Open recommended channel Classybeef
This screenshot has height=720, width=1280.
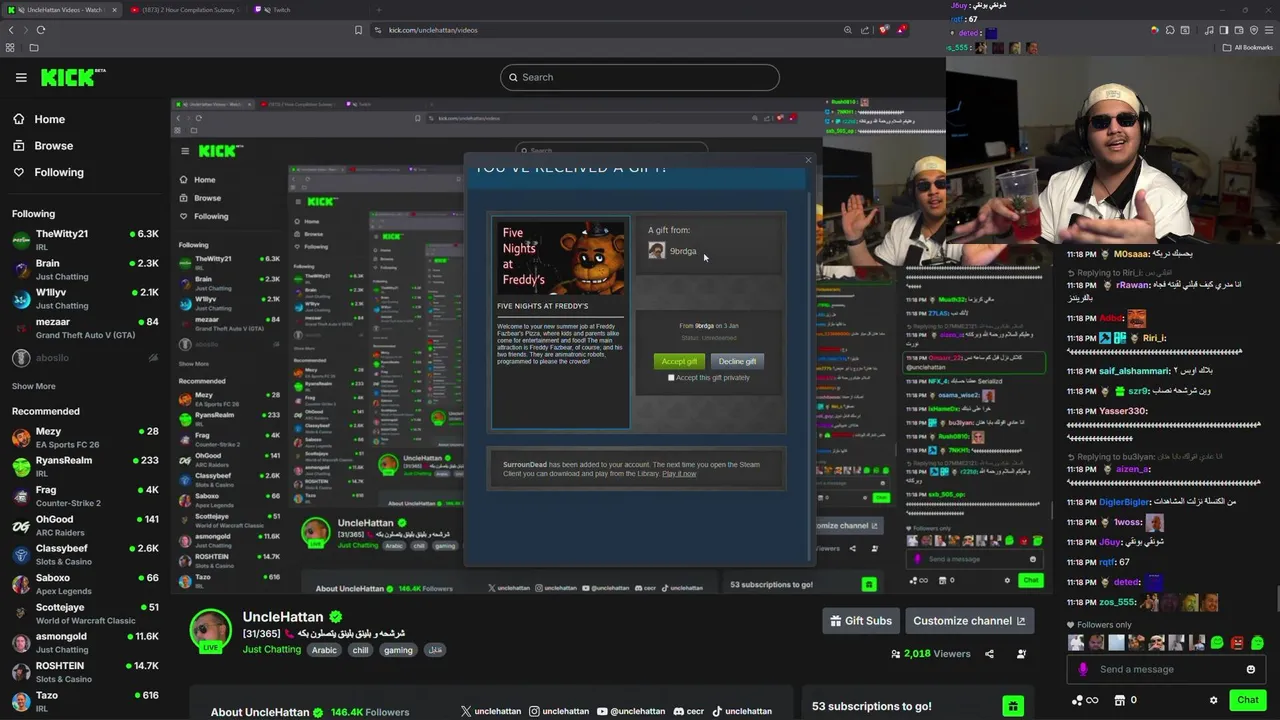[85, 554]
